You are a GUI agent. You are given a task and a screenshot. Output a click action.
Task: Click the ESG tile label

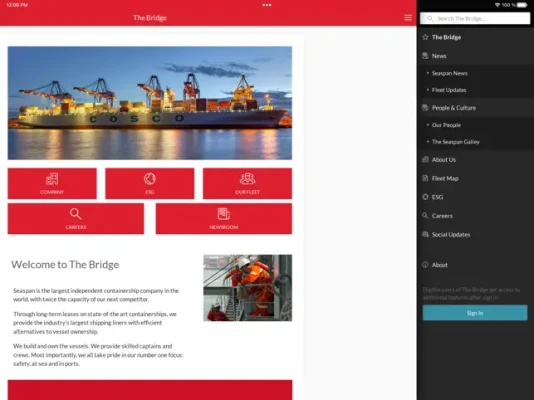point(150,192)
